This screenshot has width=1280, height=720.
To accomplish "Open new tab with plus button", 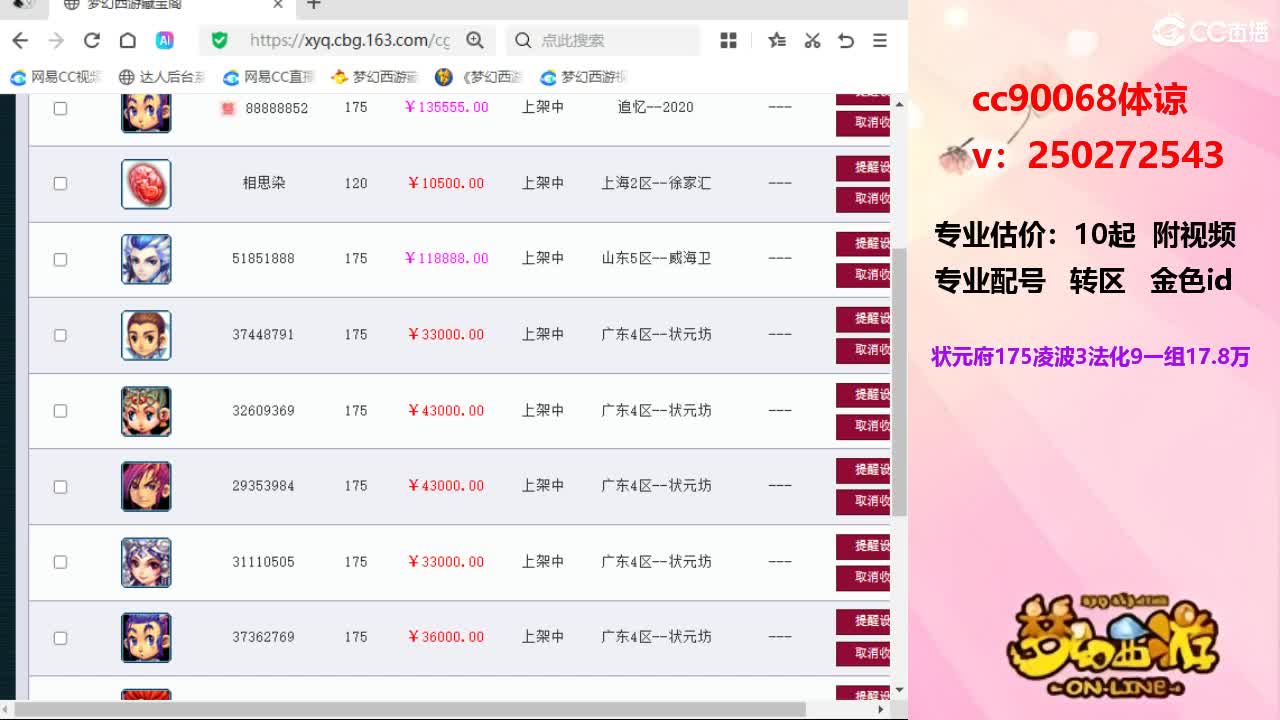I will (x=314, y=5).
